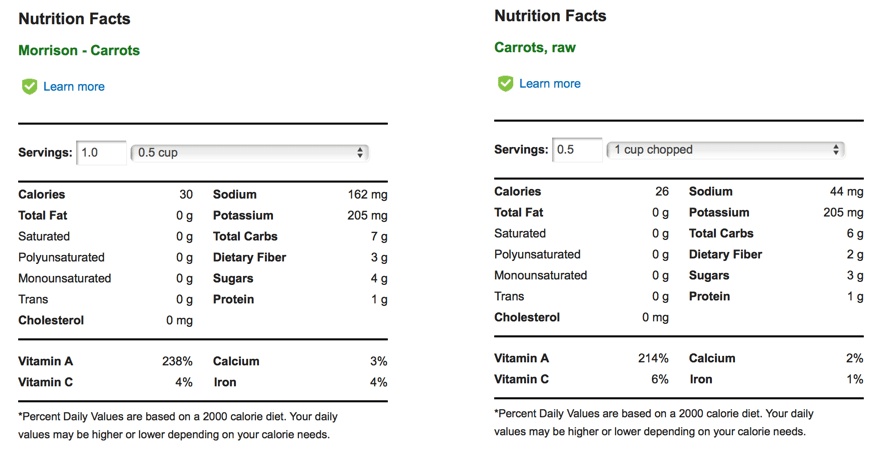Screen dimensions: 871x452
Task: Click the green verified shield beside Morrison - Carrots
Action: click(29, 87)
